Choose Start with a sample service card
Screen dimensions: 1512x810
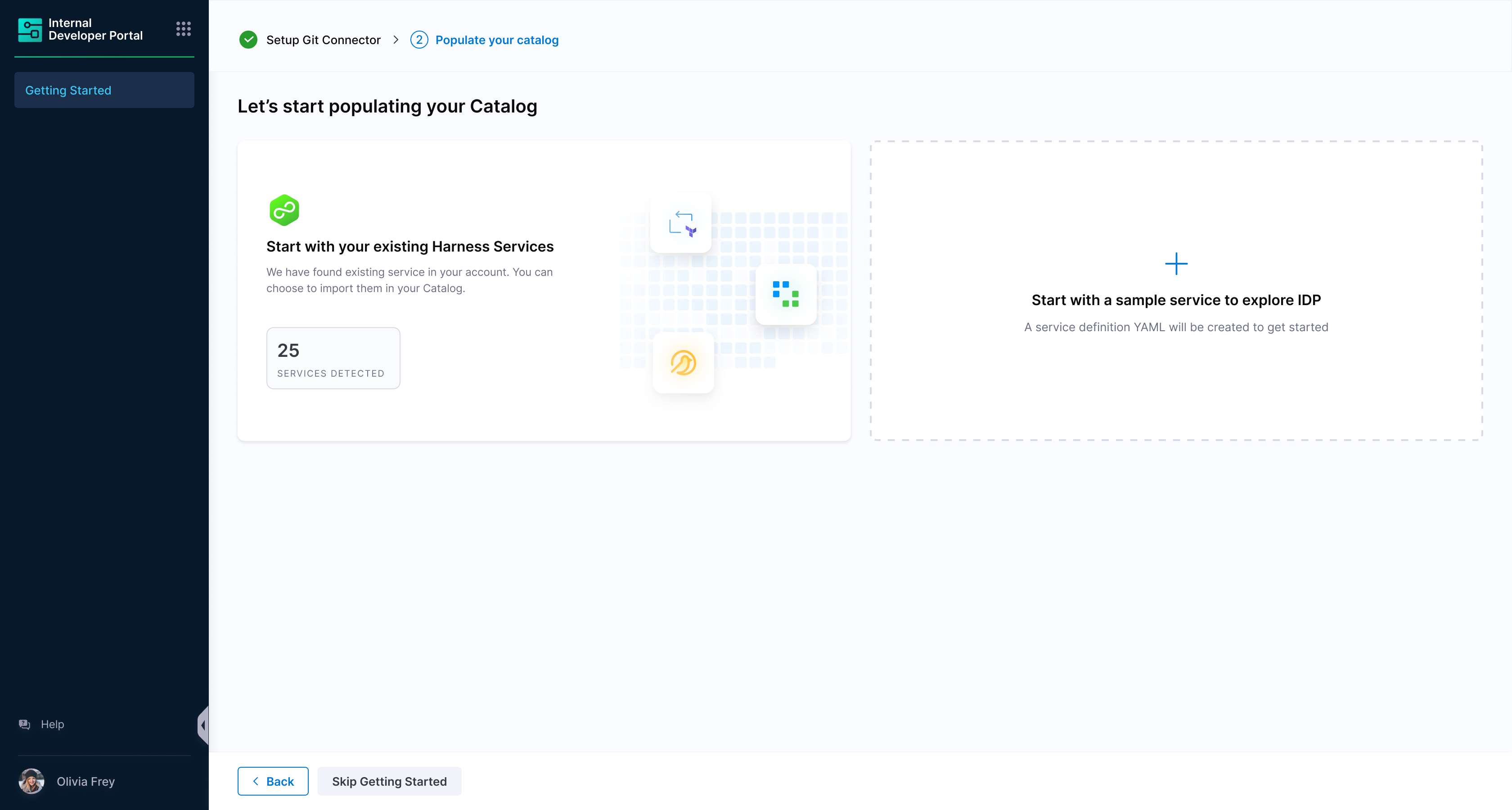(x=1176, y=364)
